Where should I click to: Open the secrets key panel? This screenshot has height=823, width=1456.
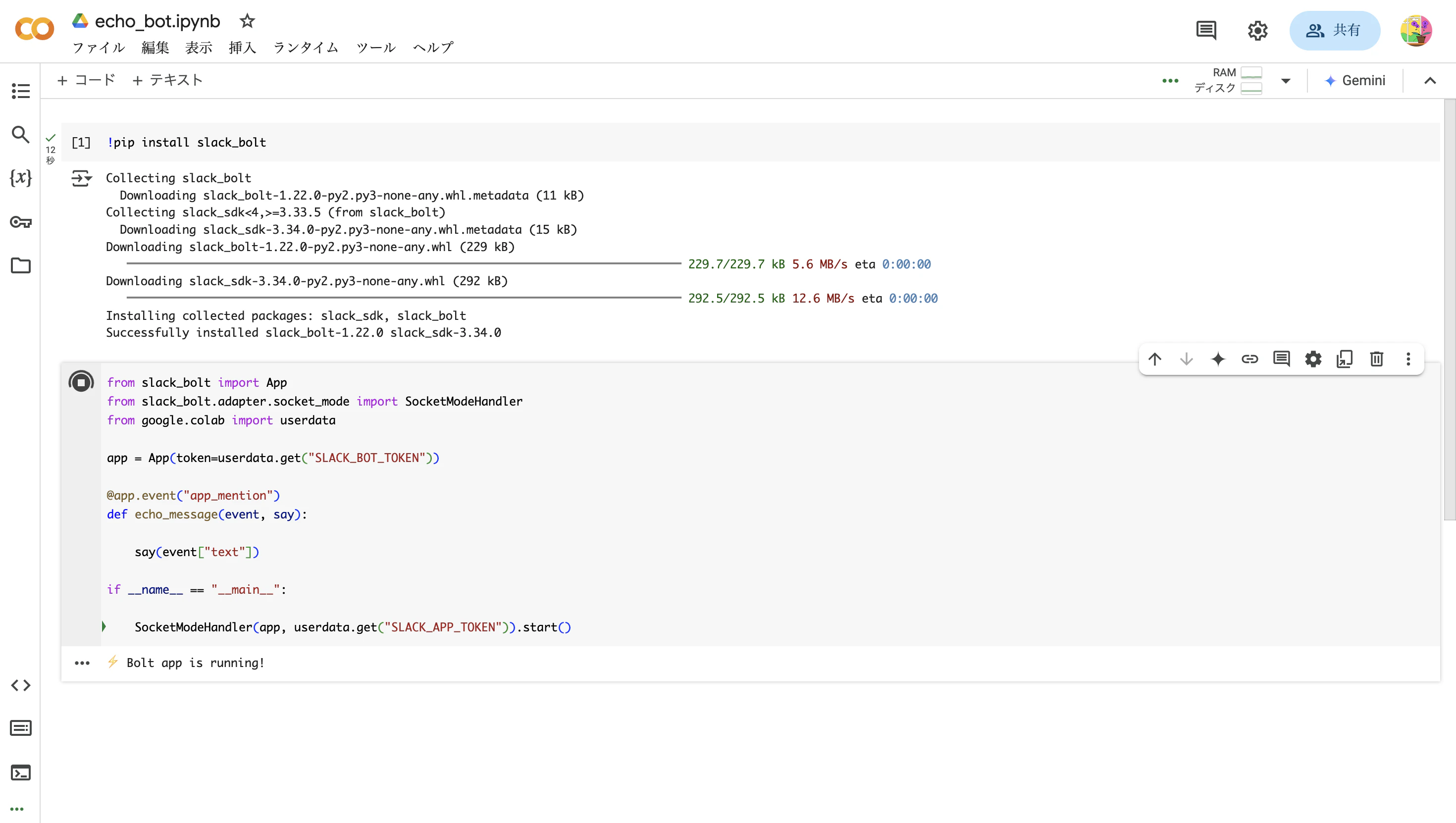tap(20, 221)
